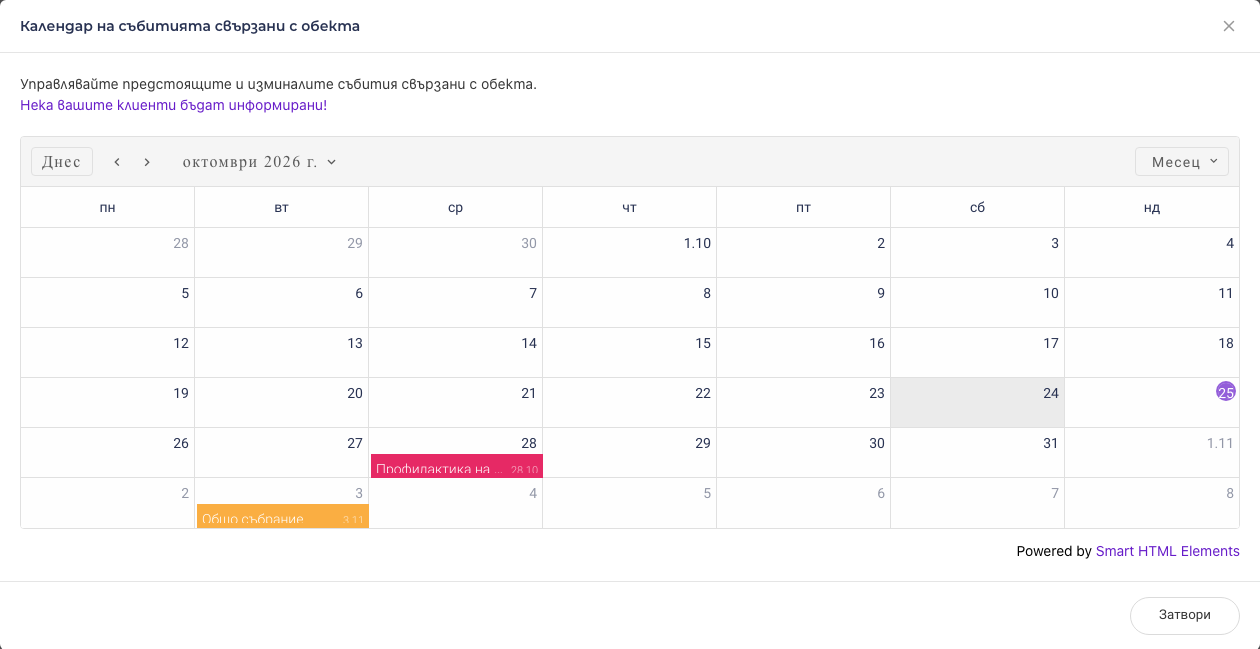Open the orange Общо събрание event
This screenshot has height=649, width=1260.
[x=283, y=516]
